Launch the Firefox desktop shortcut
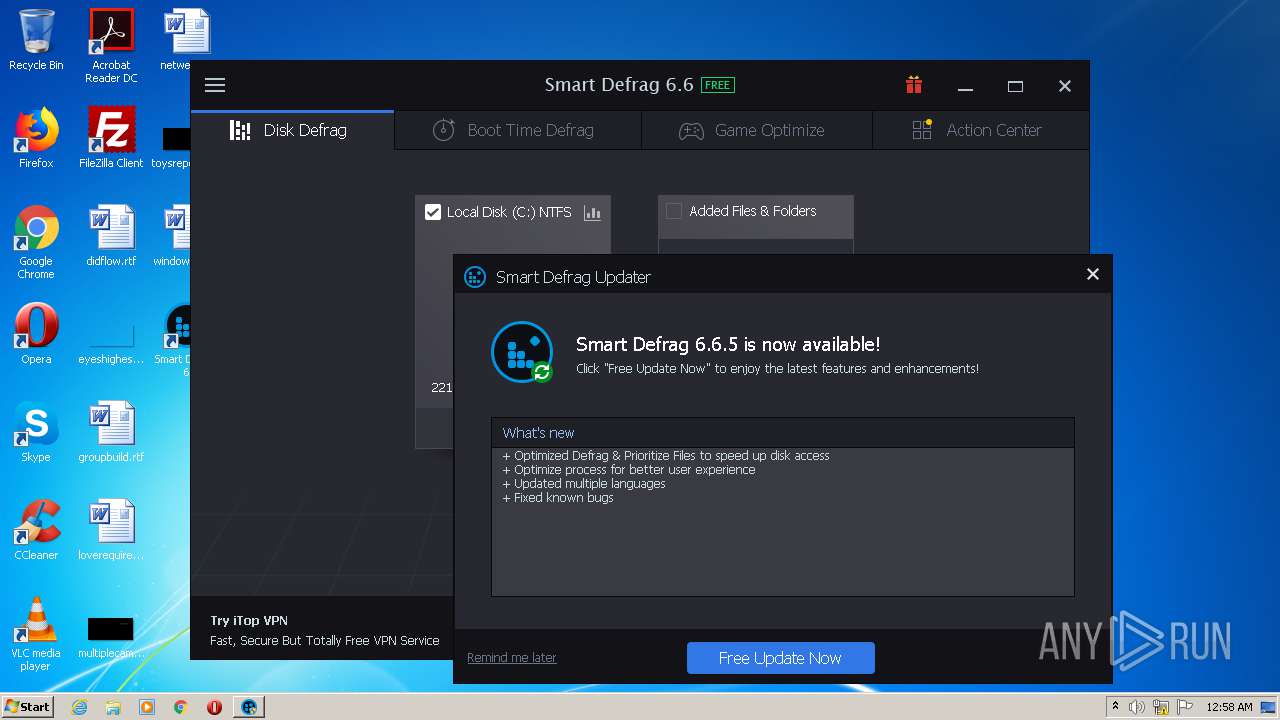Image resolution: width=1280 pixels, height=720 pixels. tap(36, 138)
